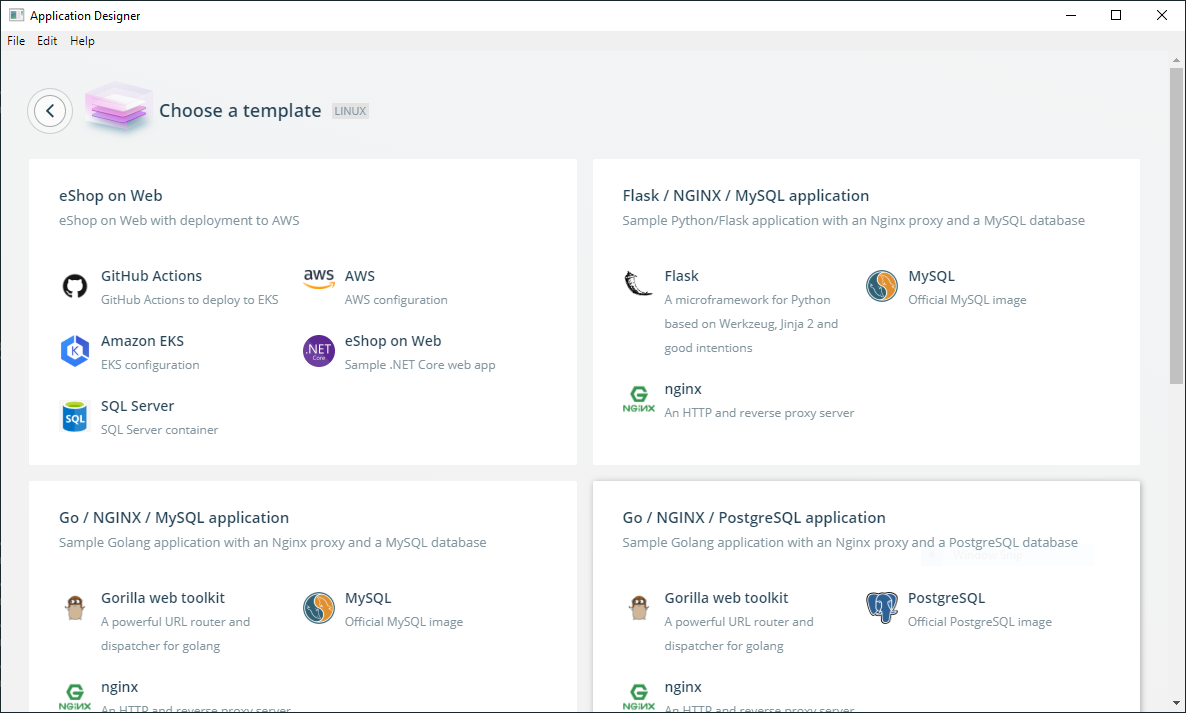
Task: Open the Help menu
Action: tap(82, 41)
